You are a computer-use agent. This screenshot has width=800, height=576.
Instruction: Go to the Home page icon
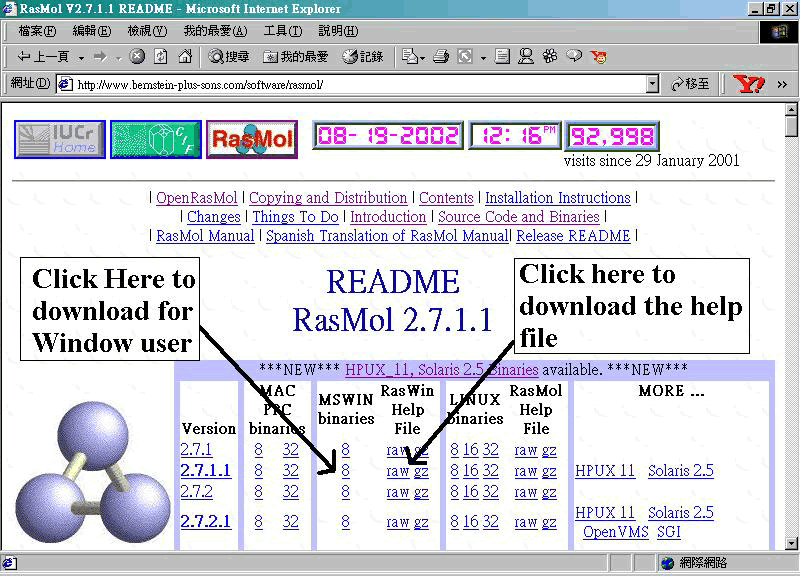(x=185, y=56)
